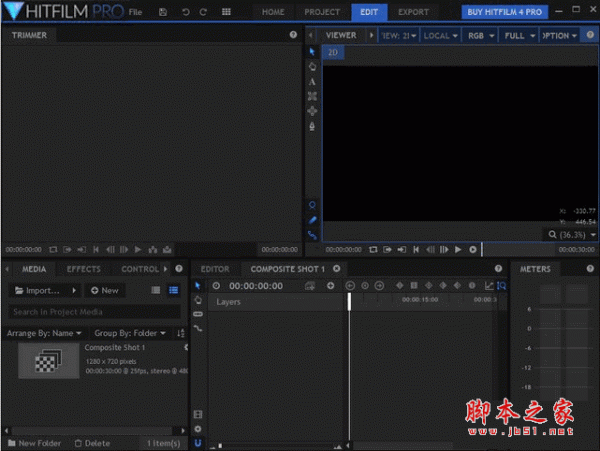Click the New Folder button
Image resolution: width=600 pixels, height=451 pixels.
click(34, 443)
